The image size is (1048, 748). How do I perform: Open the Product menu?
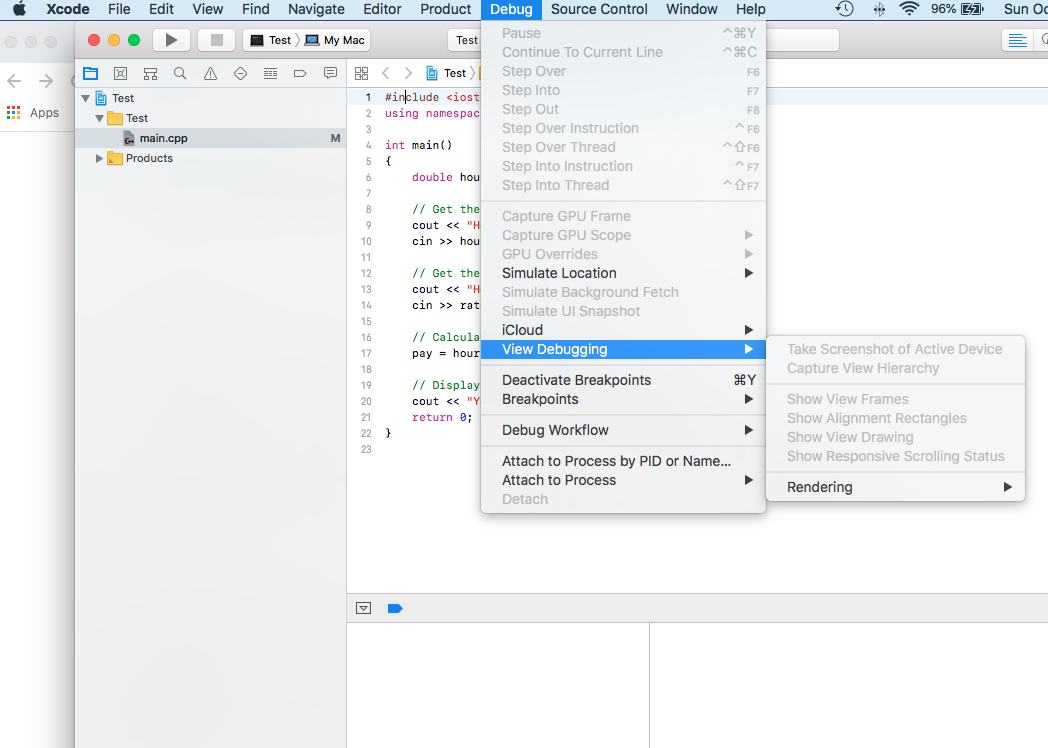pos(446,9)
